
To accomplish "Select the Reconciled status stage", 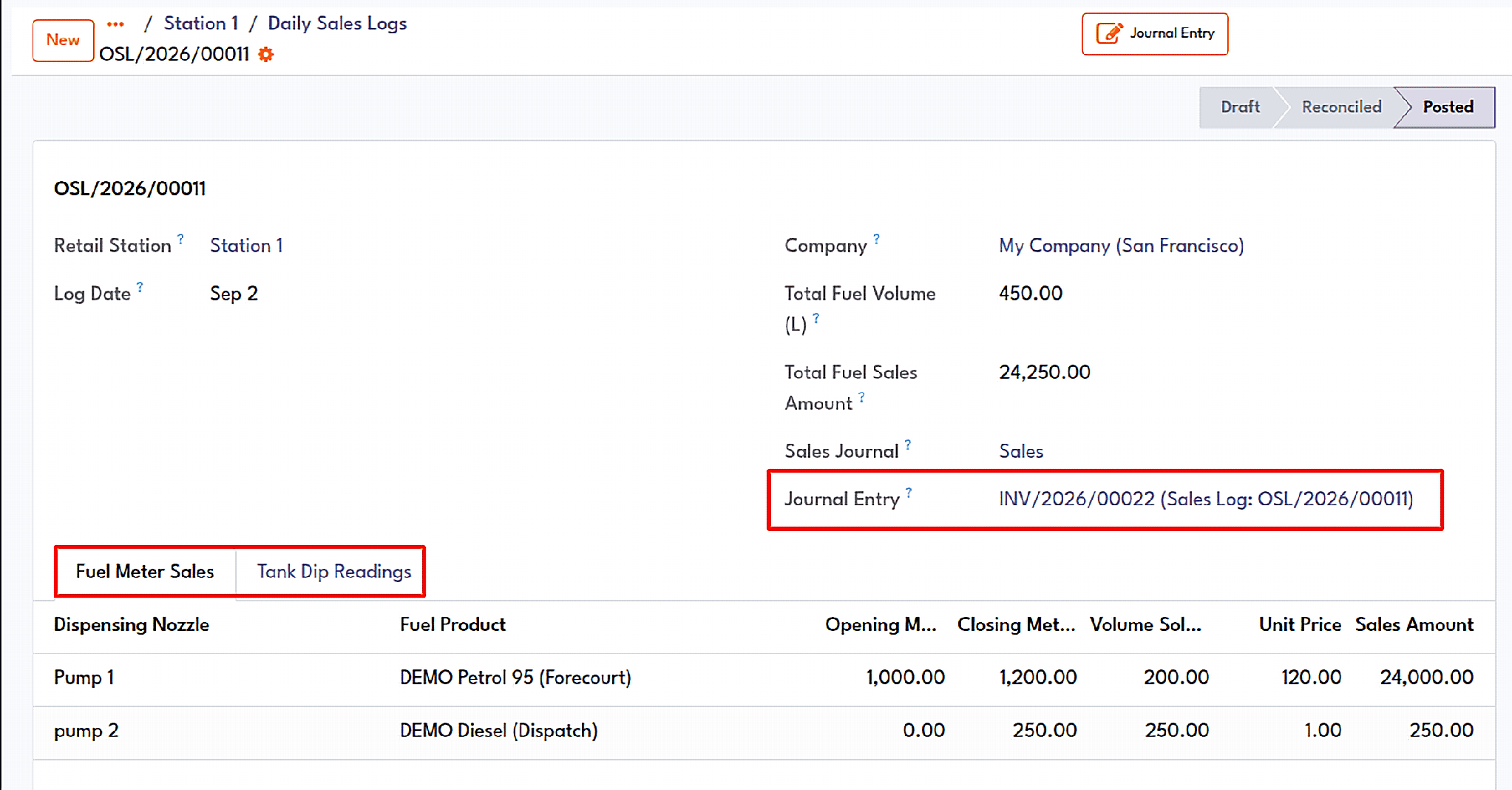I will click(x=1341, y=107).
